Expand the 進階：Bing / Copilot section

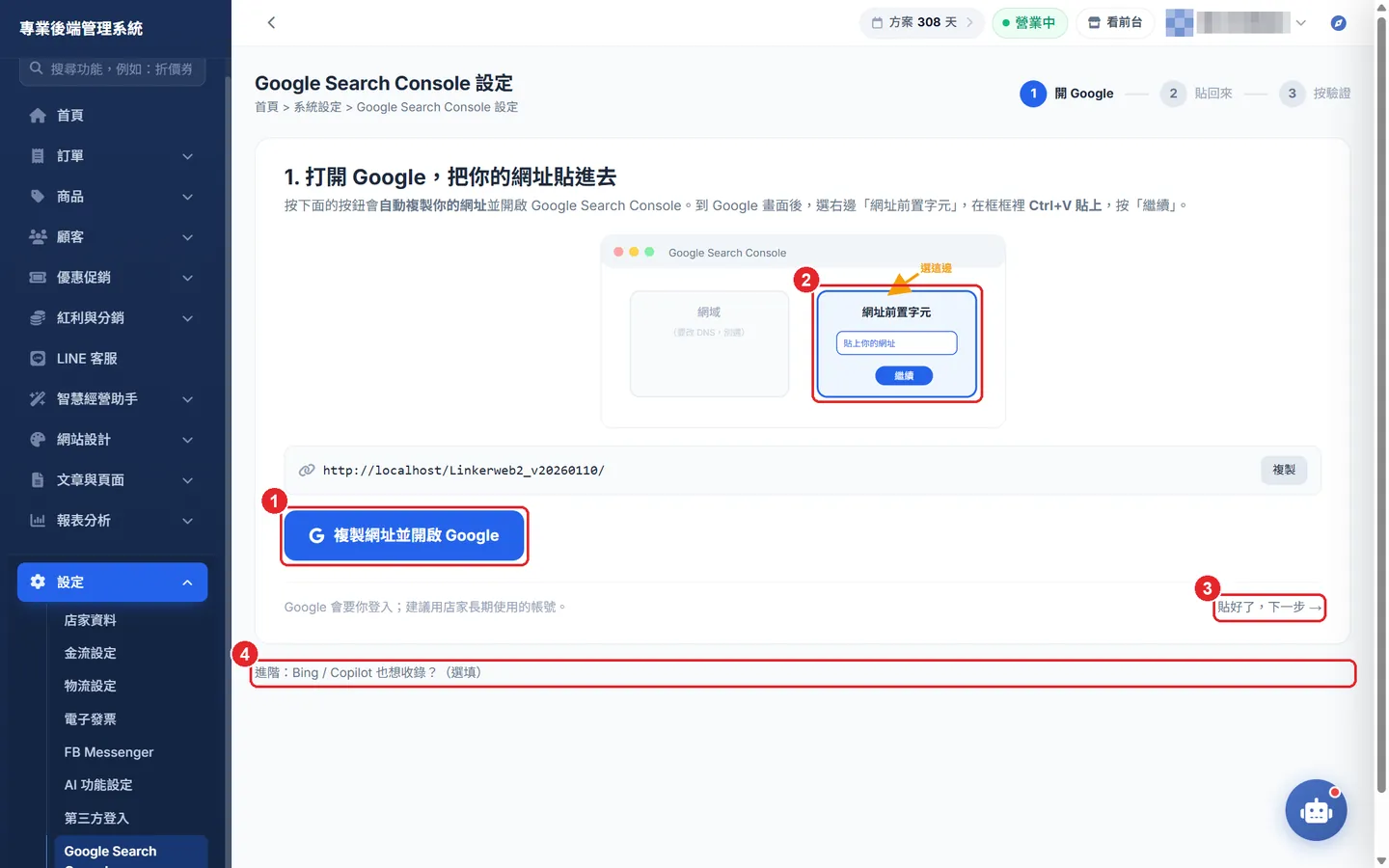[x=803, y=673]
